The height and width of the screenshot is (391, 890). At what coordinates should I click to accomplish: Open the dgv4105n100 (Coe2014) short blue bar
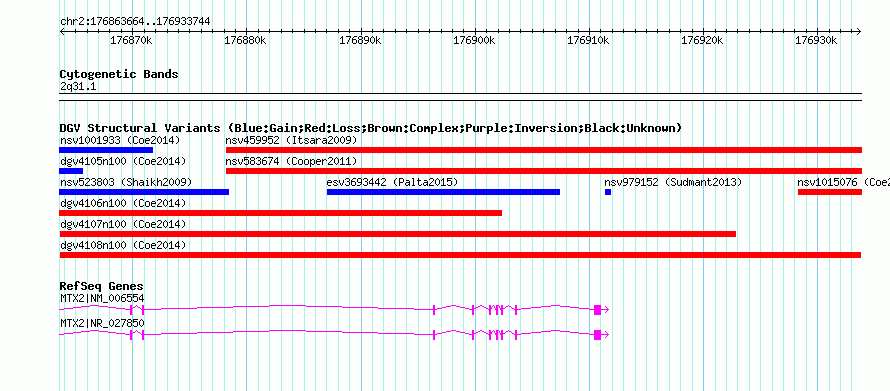(x=71, y=171)
